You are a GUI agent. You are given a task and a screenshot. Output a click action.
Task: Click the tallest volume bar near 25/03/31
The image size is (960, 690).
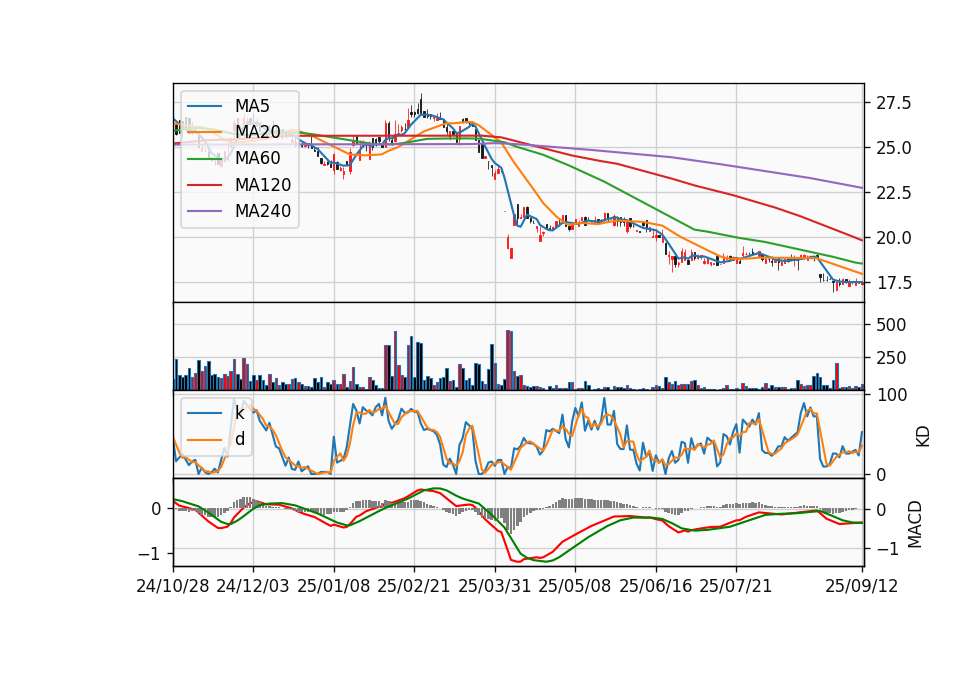coord(508,360)
